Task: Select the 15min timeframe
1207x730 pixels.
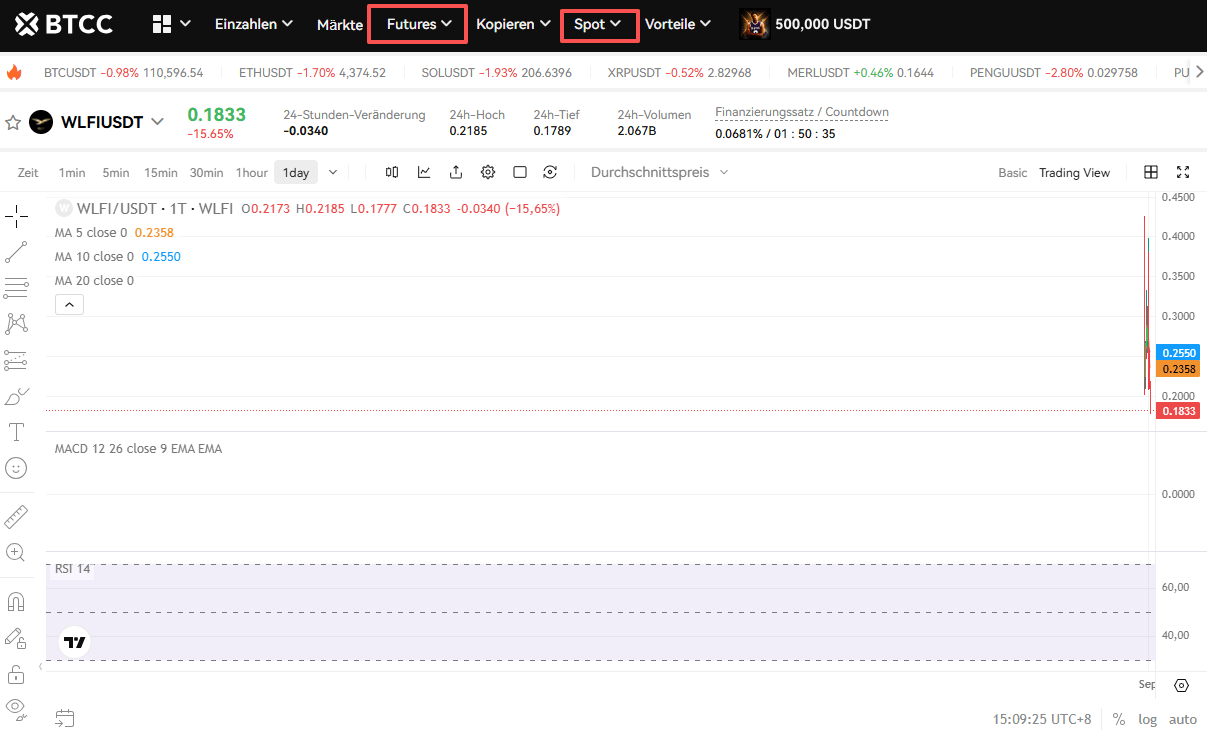Action: point(160,172)
